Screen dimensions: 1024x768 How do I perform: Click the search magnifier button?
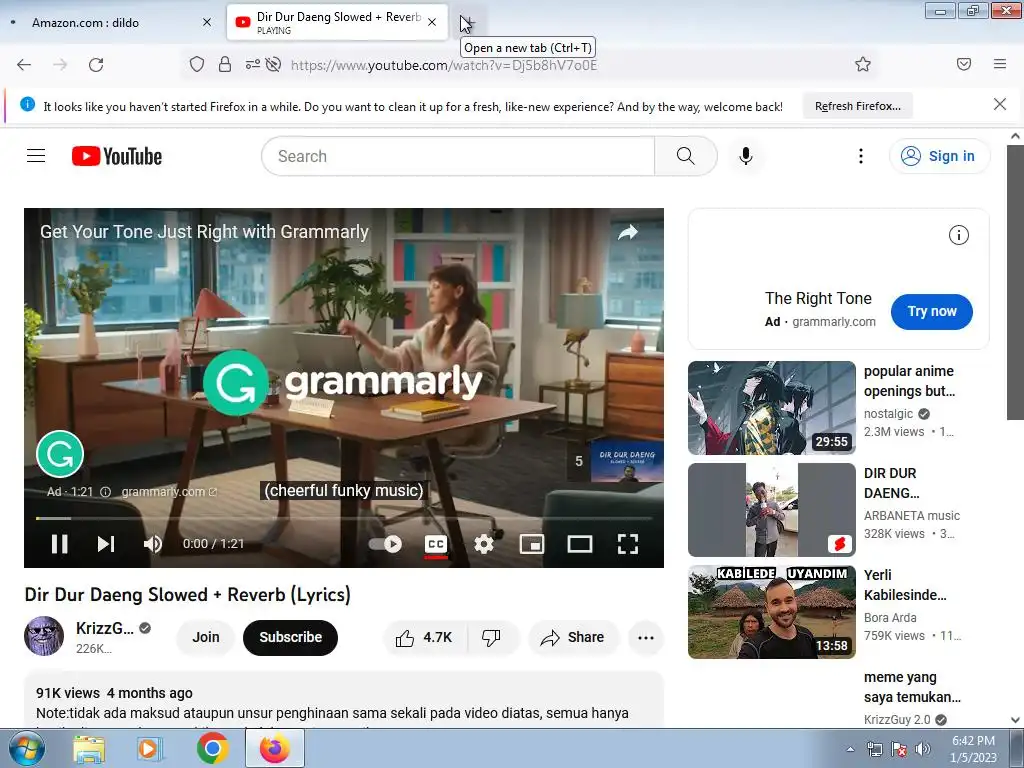click(686, 156)
